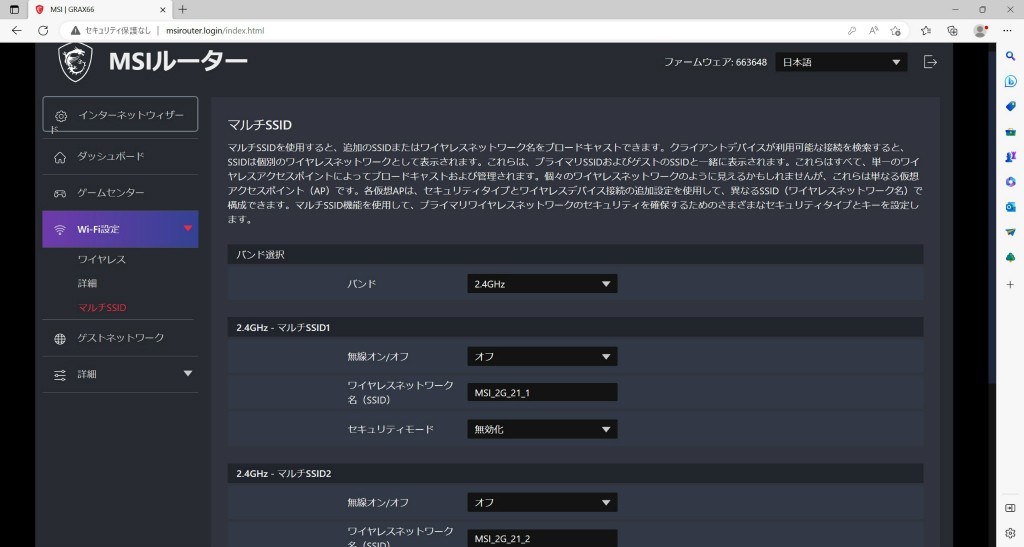This screenshot has width=1024, height=547.
Task: Click the not-secure warning icon in address bar
Action: click(x=76, y=31)
